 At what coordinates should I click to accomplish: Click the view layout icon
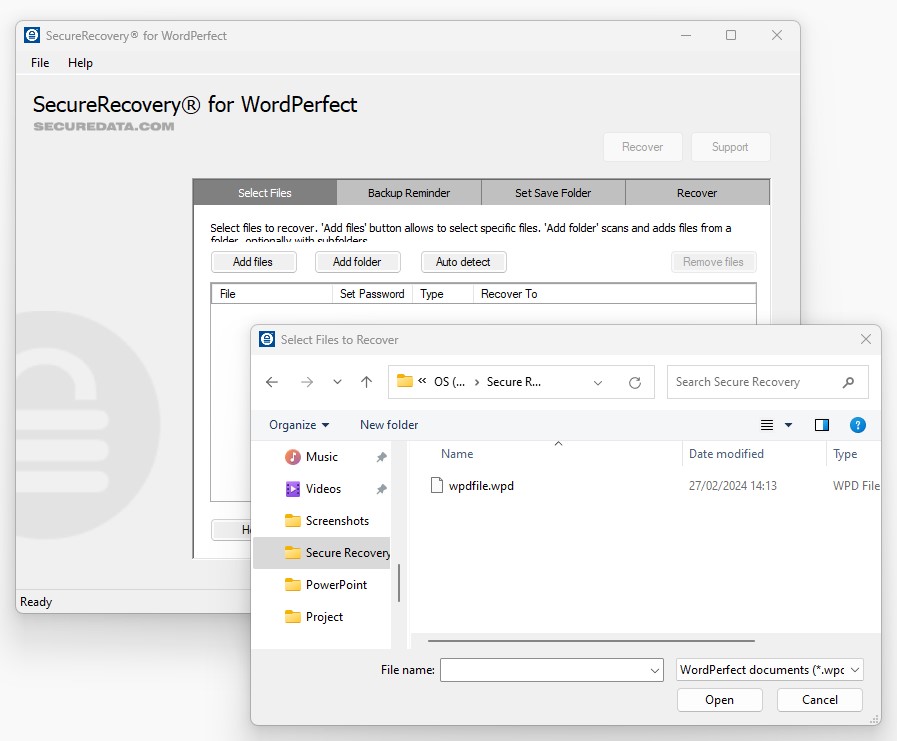(x=767, y=425)
